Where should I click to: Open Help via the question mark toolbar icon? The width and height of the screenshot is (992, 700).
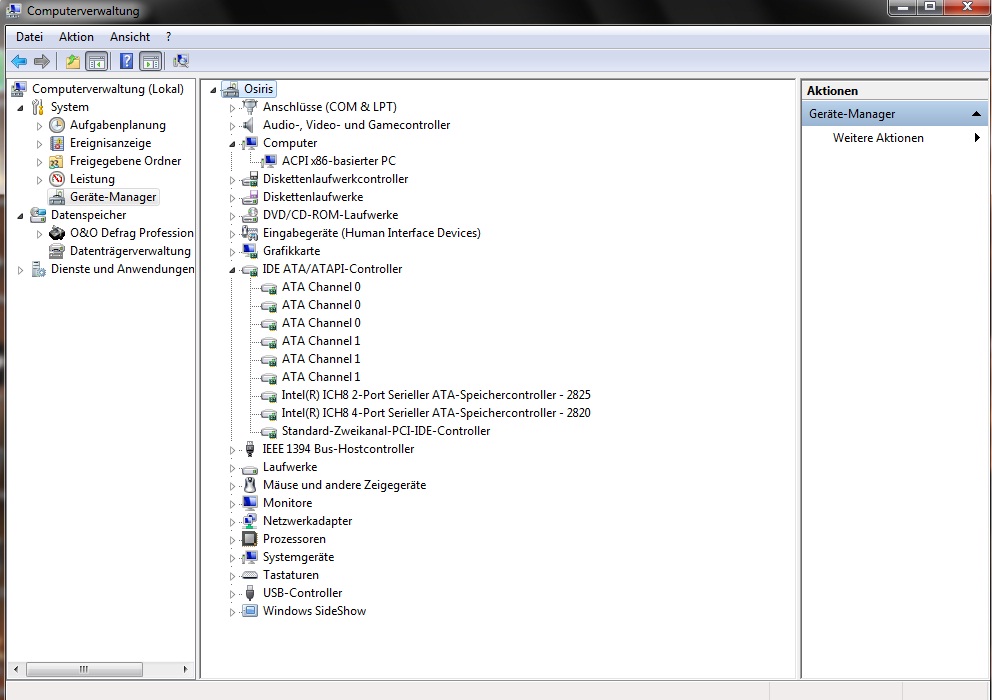pyautogui.click(x=127, y=61)
